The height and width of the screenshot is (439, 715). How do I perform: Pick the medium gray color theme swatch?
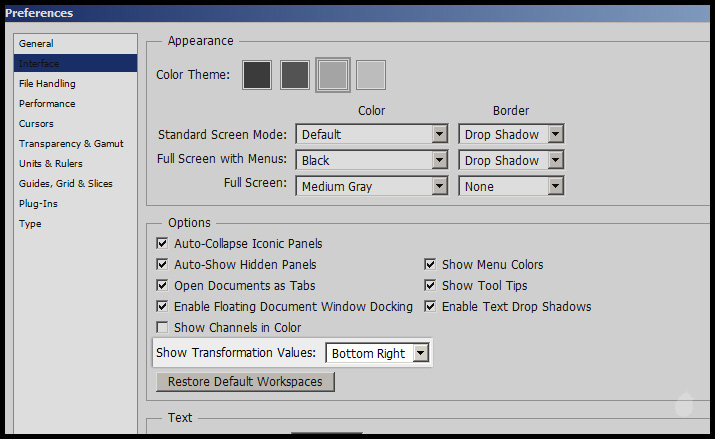(x=333, y=75)
